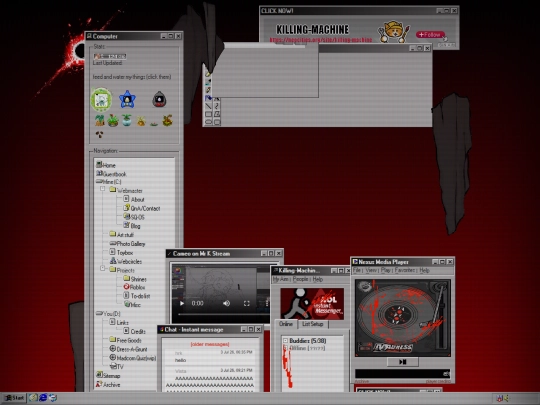Expand the Offline group in messenger
Viewport: 540px width, 405px height.
[285, 348]
